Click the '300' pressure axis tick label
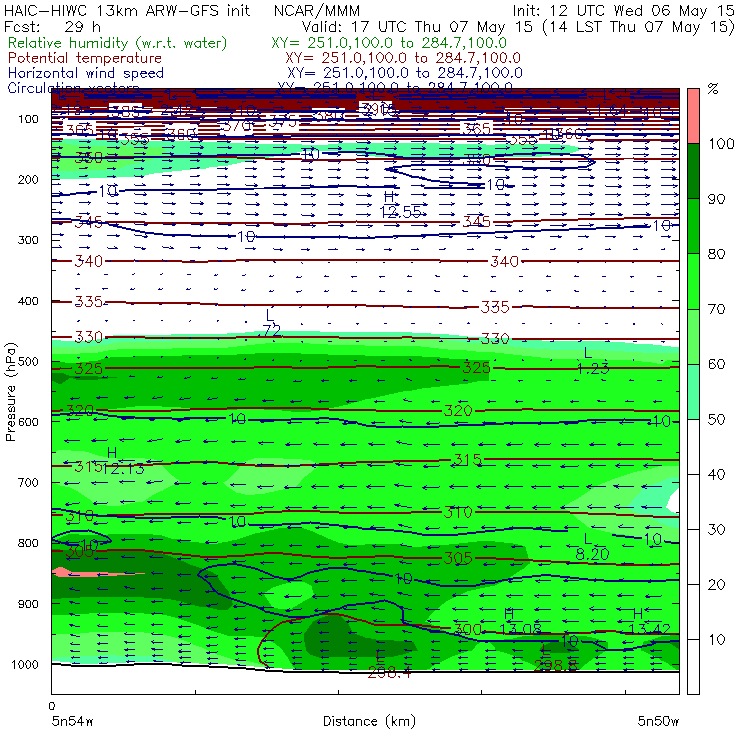 [x=28, y=240]
